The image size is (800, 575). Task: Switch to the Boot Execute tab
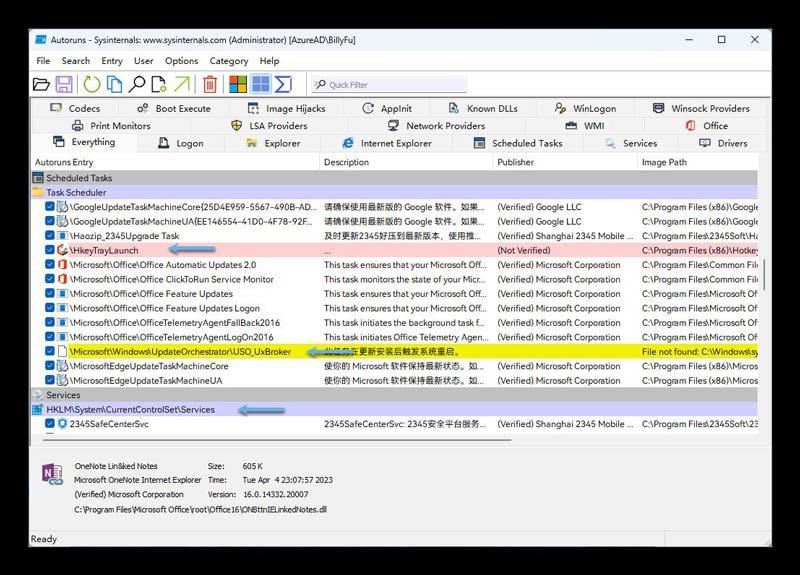(174, 108)
